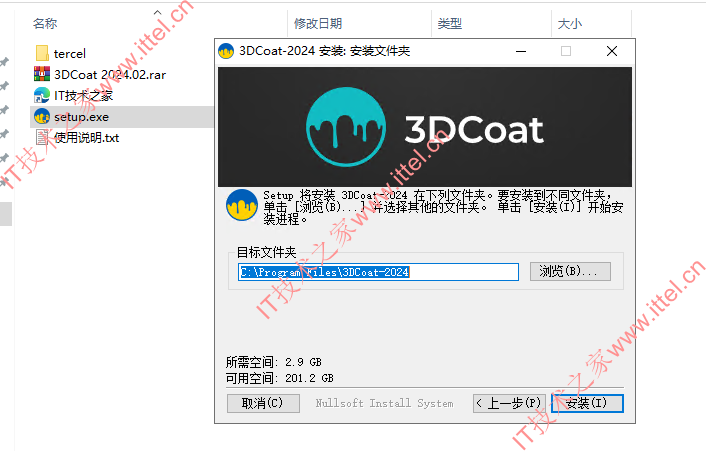Select the setup.exe application icon
706x451 pixels.
pyautogui.click(x=42, y=117)
